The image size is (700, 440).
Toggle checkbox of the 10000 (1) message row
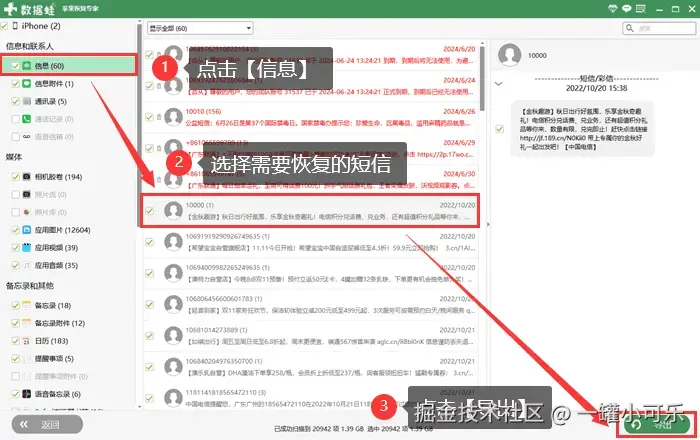[x=150, y=211]
